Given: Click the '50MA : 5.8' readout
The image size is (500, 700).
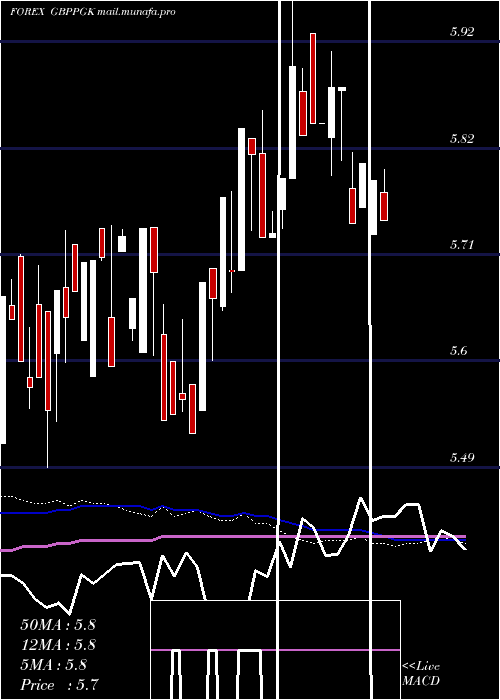Looking at the screenshot, I should click(58, 625).
